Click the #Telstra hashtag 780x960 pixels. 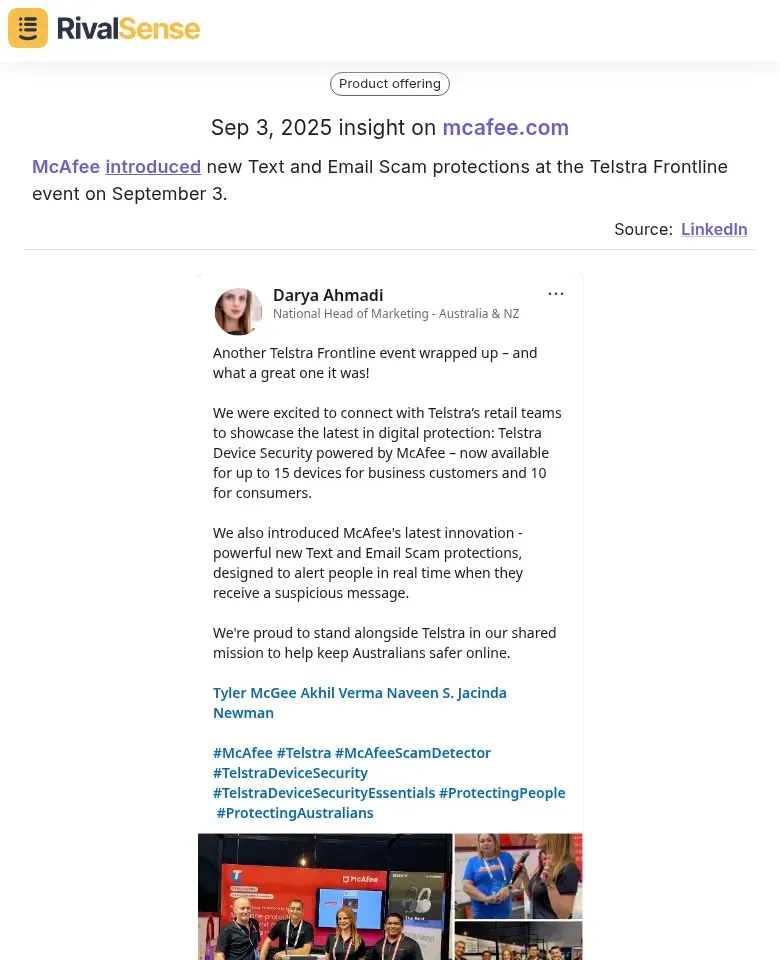click(304, 753)
